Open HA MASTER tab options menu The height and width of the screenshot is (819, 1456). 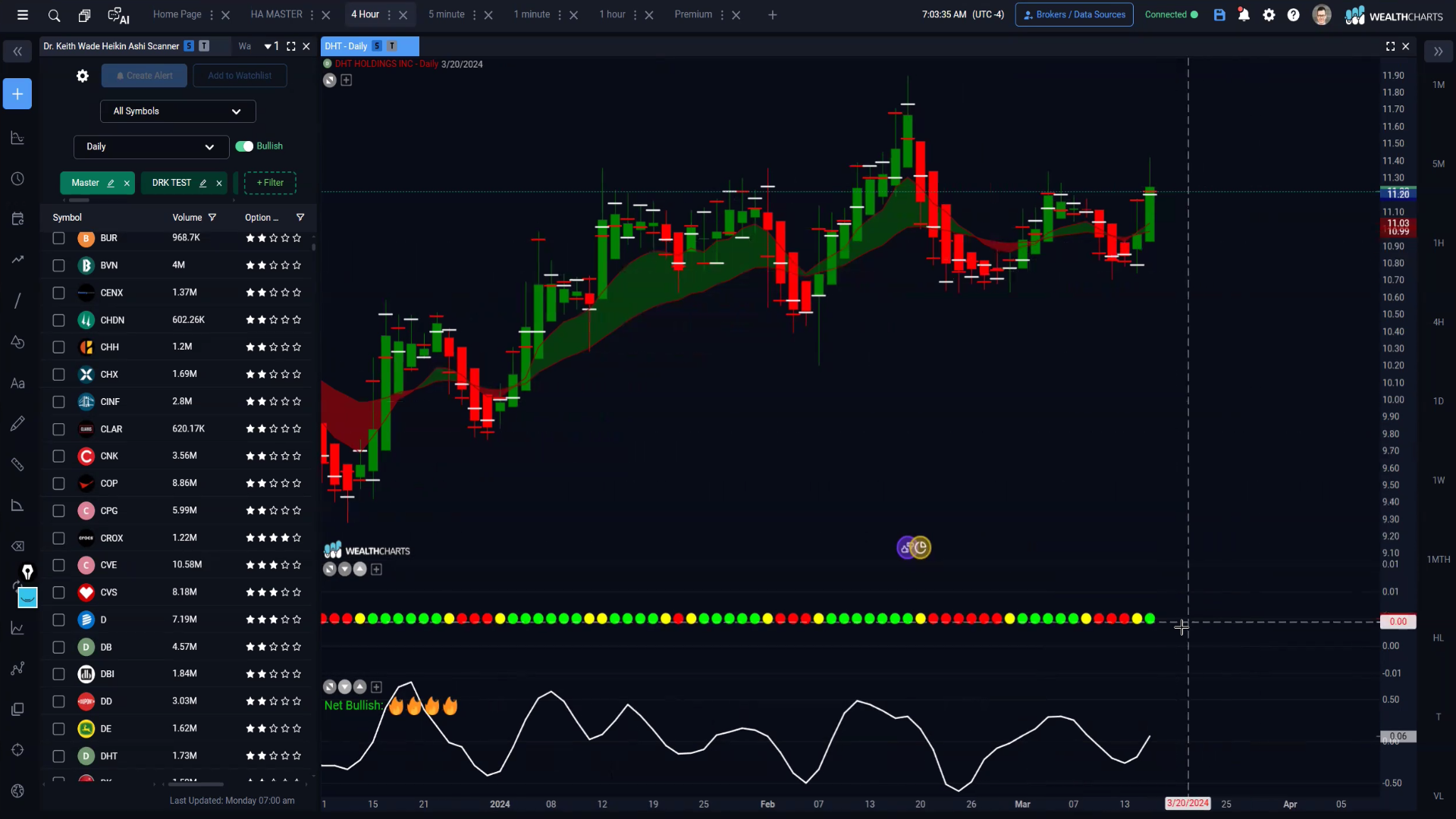[x=312, y=15]
